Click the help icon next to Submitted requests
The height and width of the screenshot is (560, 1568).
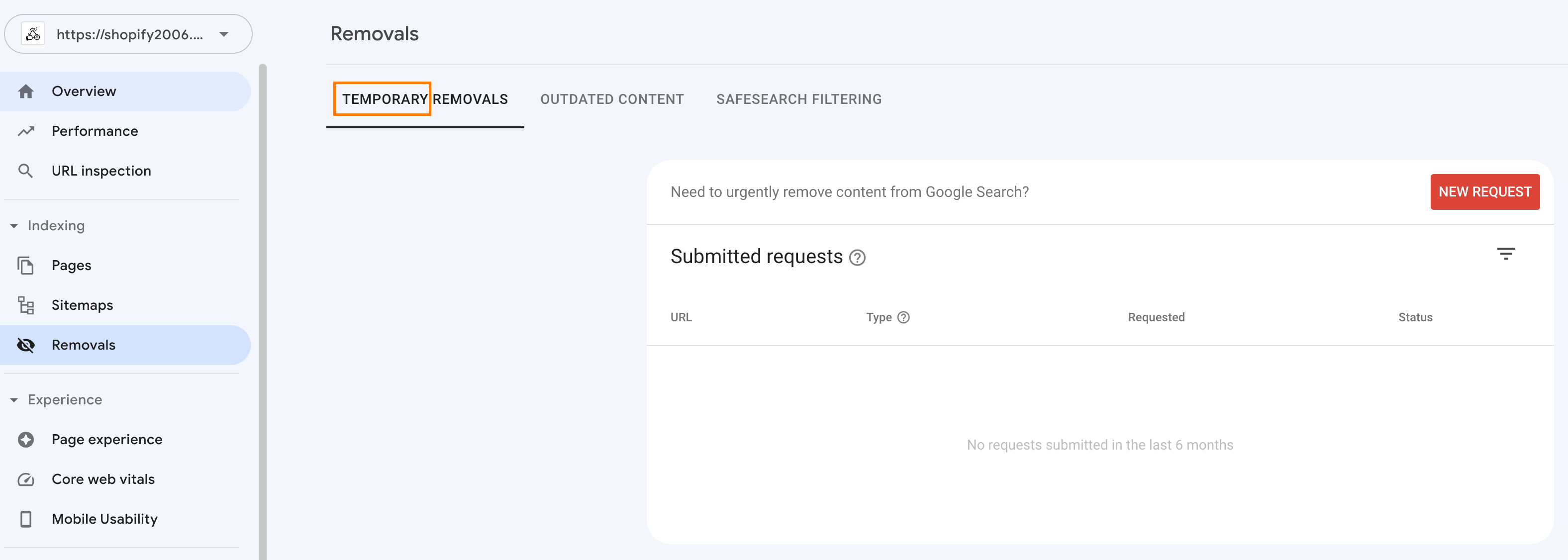[x=858, y=258]
